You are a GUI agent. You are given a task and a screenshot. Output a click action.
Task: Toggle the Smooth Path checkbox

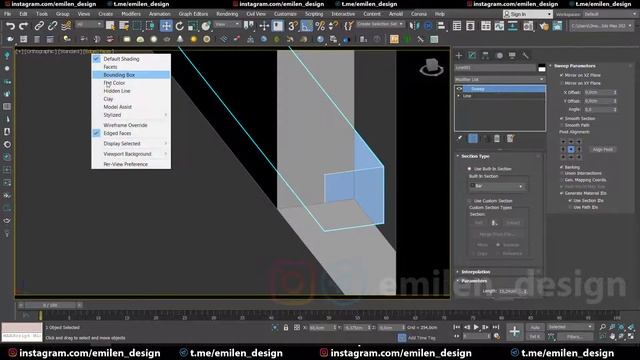pos(562,125)
